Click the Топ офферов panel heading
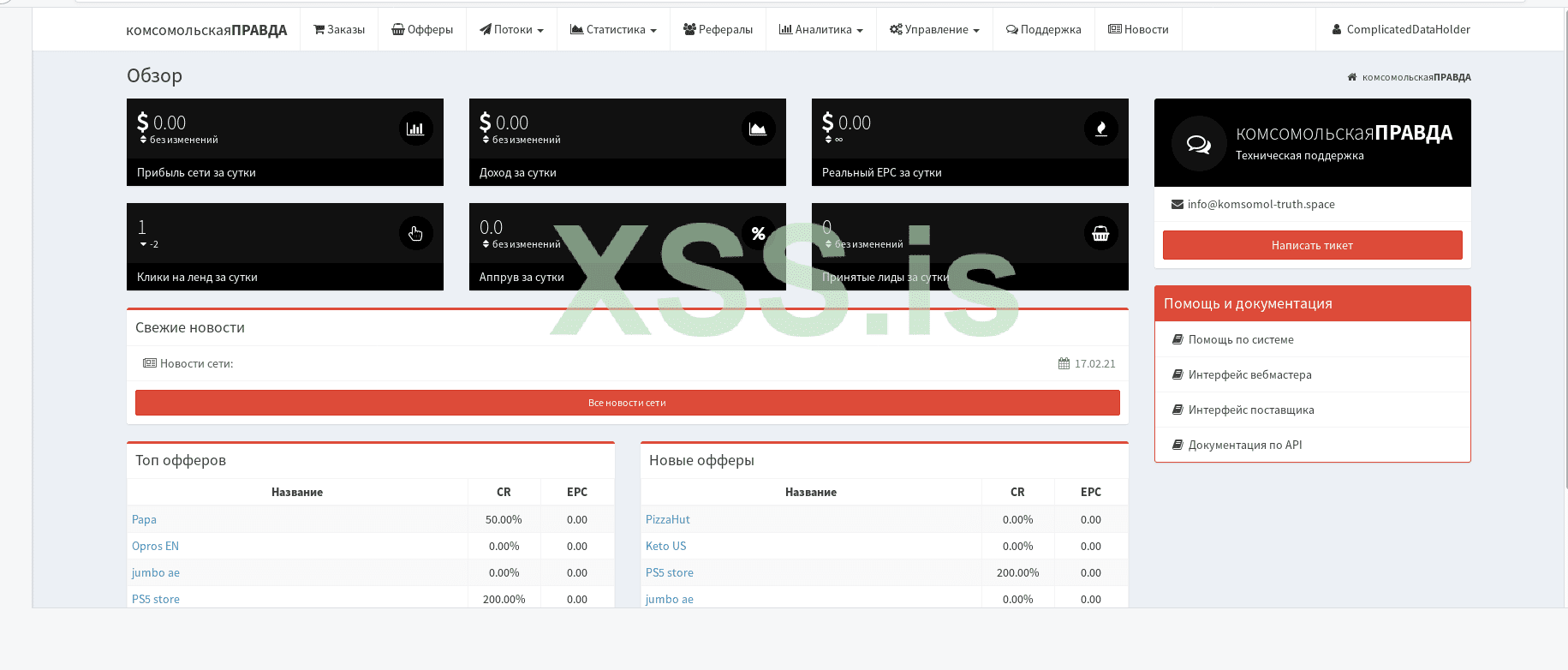Screen dimensions: 1568x670 (x=181, y=460)
